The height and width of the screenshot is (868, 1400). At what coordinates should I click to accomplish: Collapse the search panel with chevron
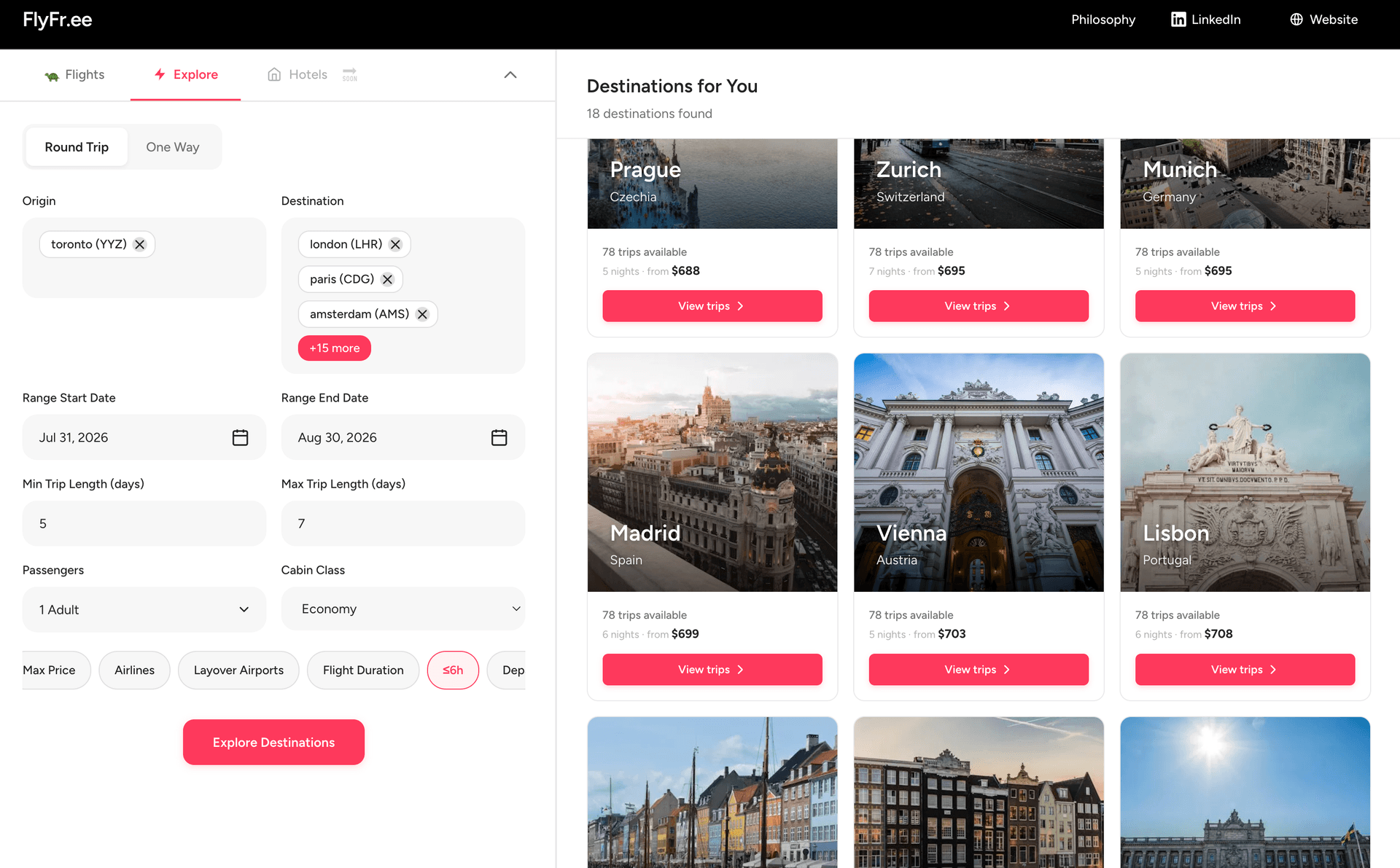pos(510,74)
